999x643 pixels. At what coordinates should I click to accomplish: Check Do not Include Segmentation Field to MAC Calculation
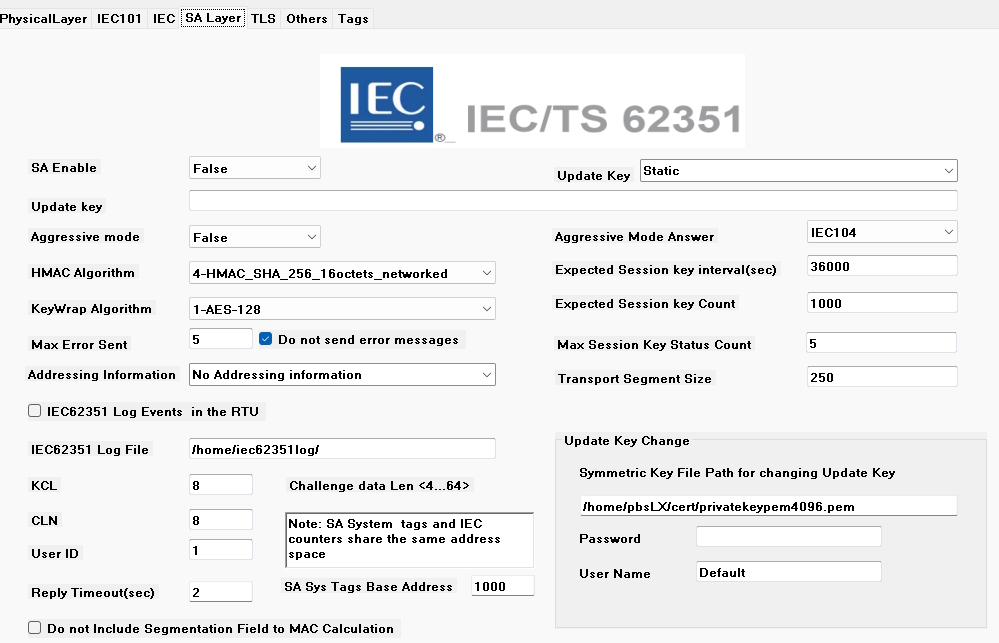point(34,628)
